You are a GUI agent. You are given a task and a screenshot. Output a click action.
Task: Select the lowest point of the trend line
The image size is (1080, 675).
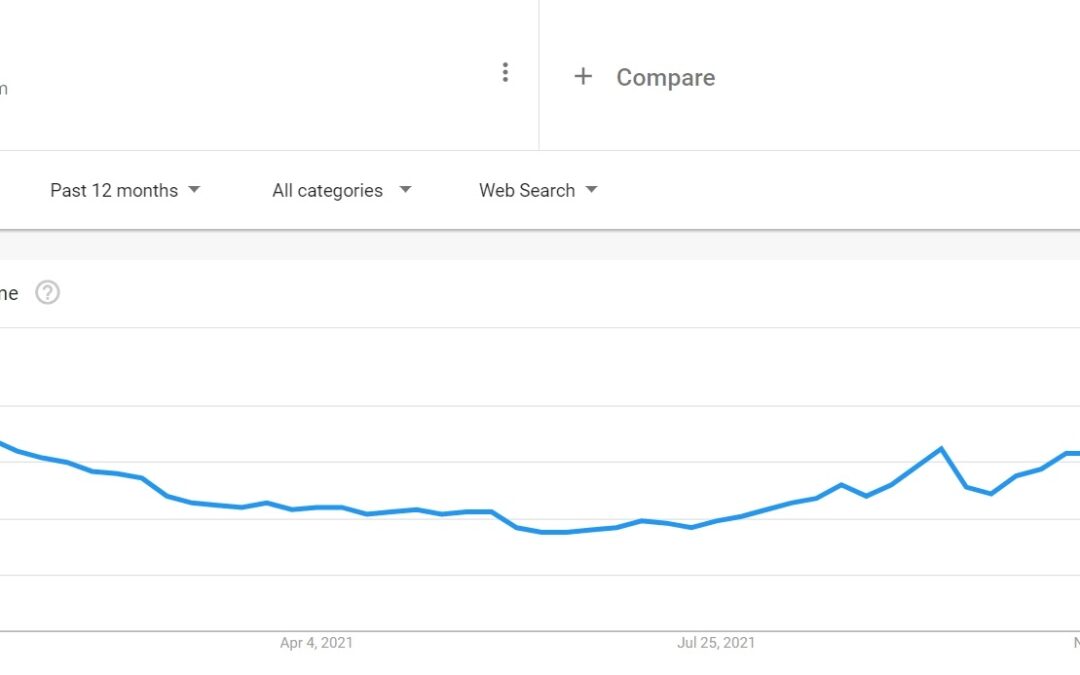[554, 532]
